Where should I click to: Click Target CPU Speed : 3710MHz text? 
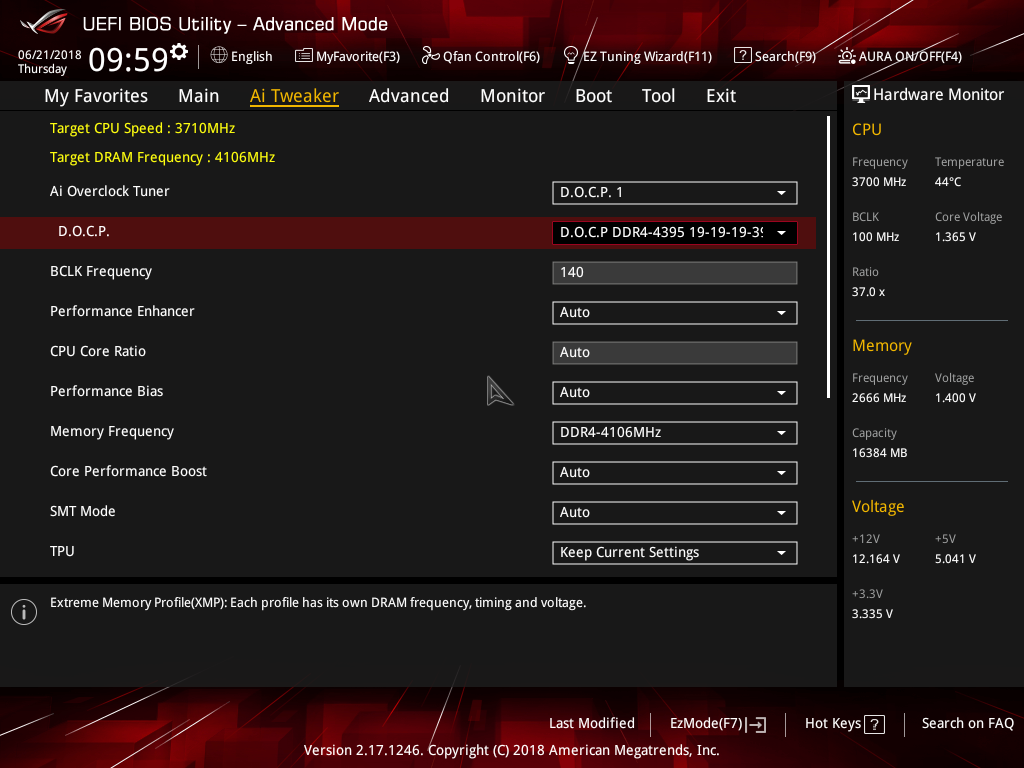(x=142, y=128)
